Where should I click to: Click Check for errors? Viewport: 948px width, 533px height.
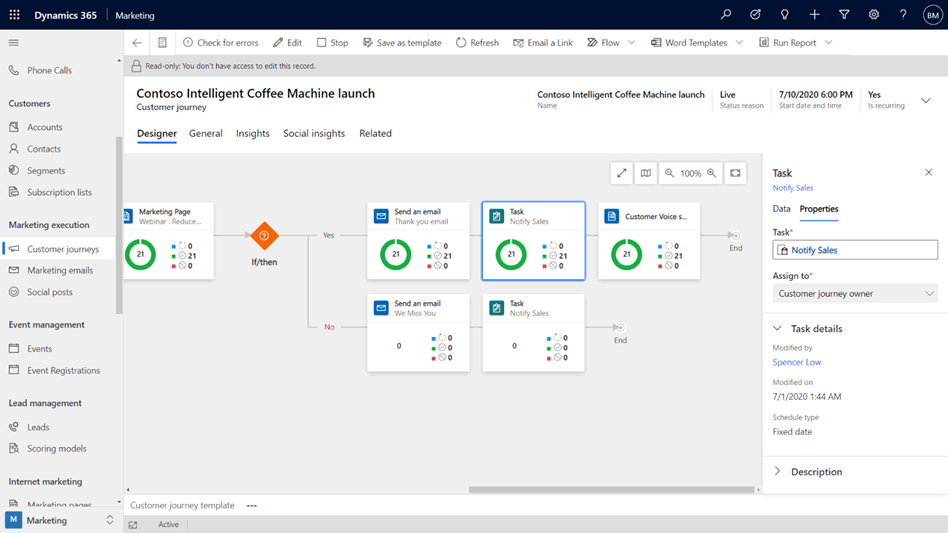[221, 43]
